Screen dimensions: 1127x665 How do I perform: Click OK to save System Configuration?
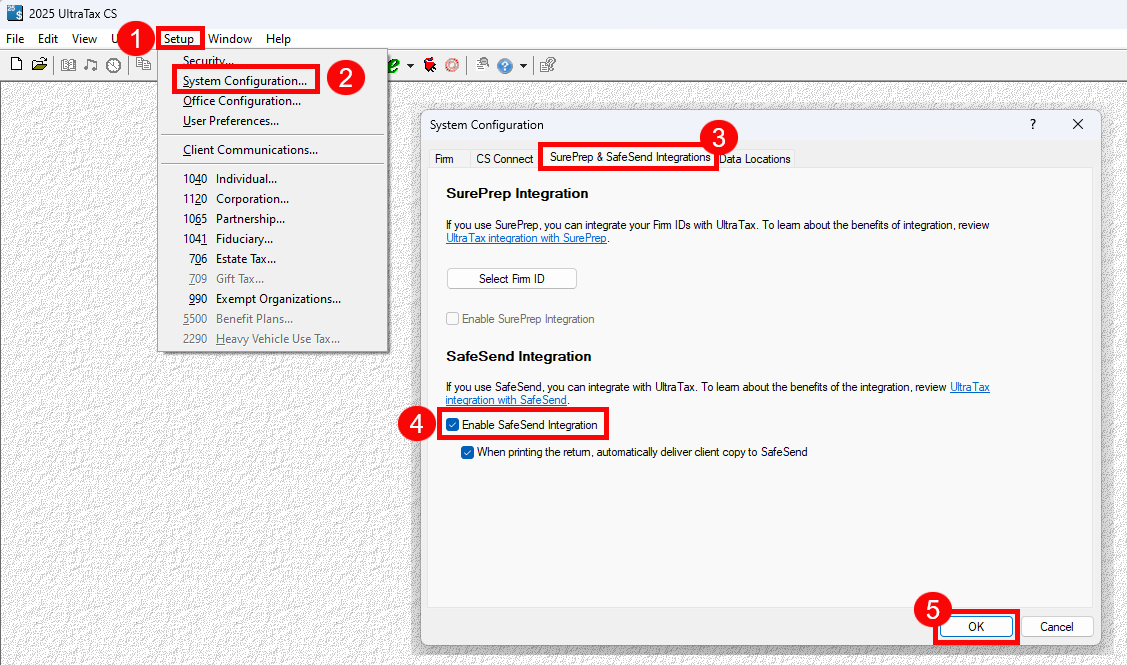[976, 626]
